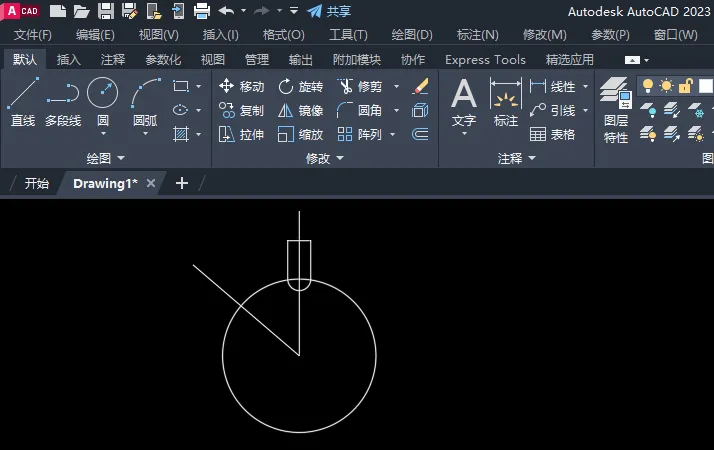
Task: Select the Rectangle draw tool icon
Action: click(181, 86)
